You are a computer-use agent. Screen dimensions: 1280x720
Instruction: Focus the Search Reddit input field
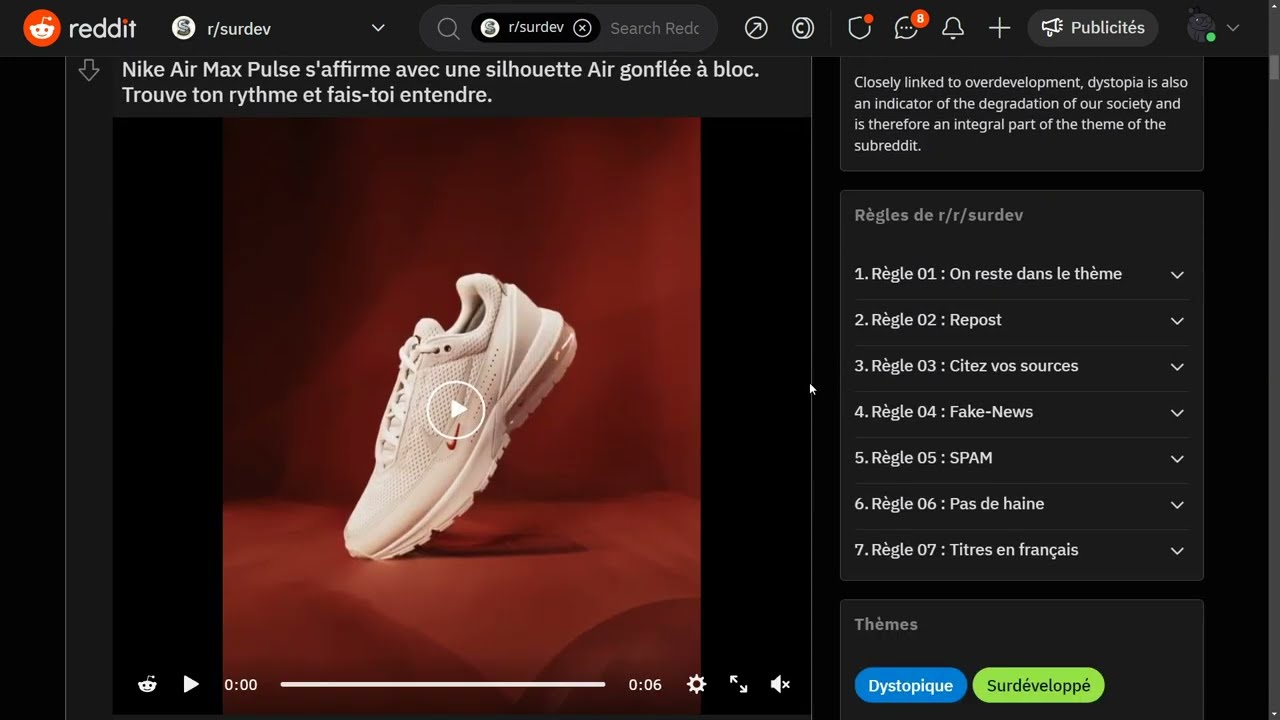(654, 28)
